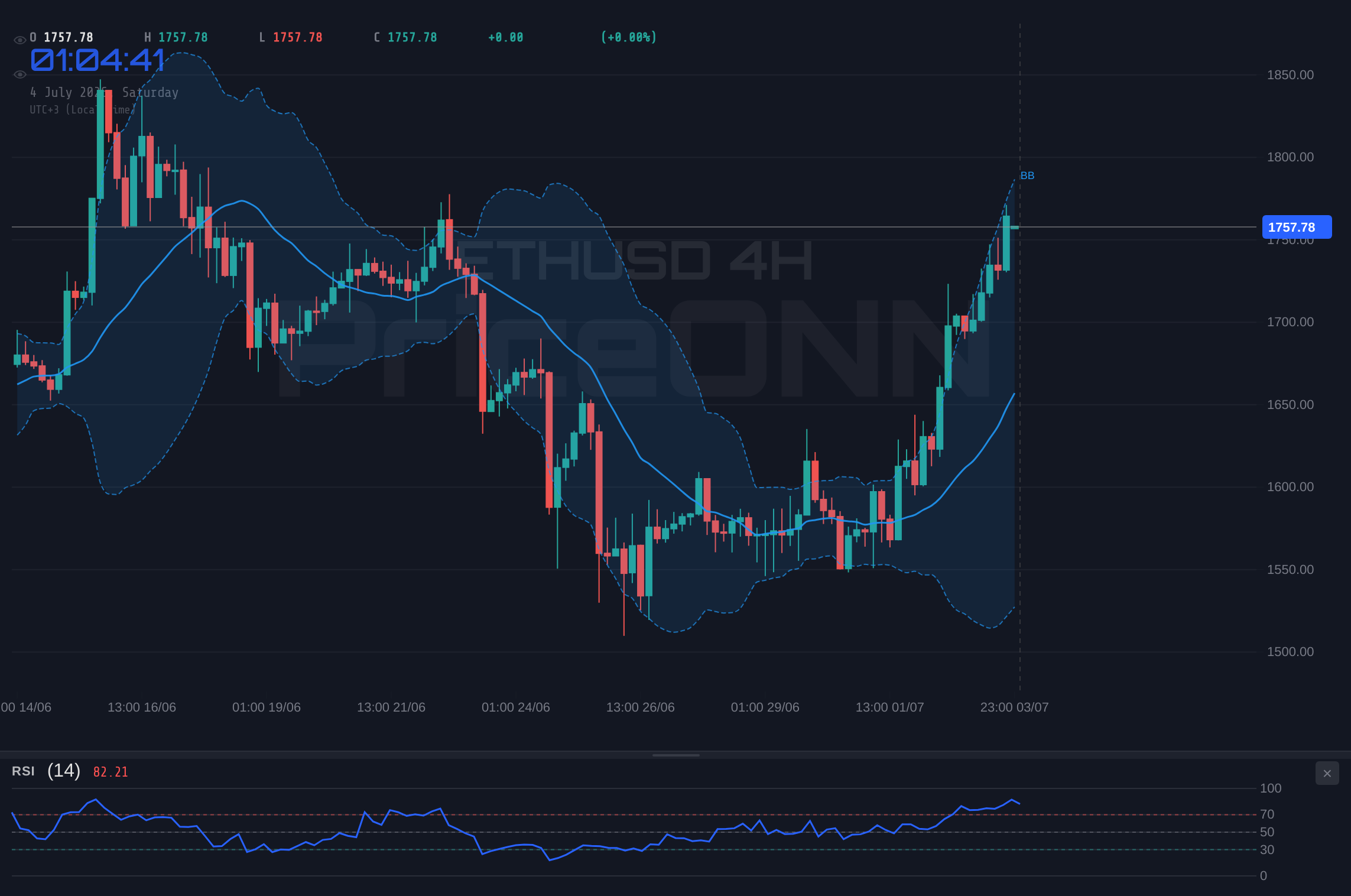Toggle the eye icon beside the OHLC readout
This screenshot has height=896, width=1351.
click(20, 40)
